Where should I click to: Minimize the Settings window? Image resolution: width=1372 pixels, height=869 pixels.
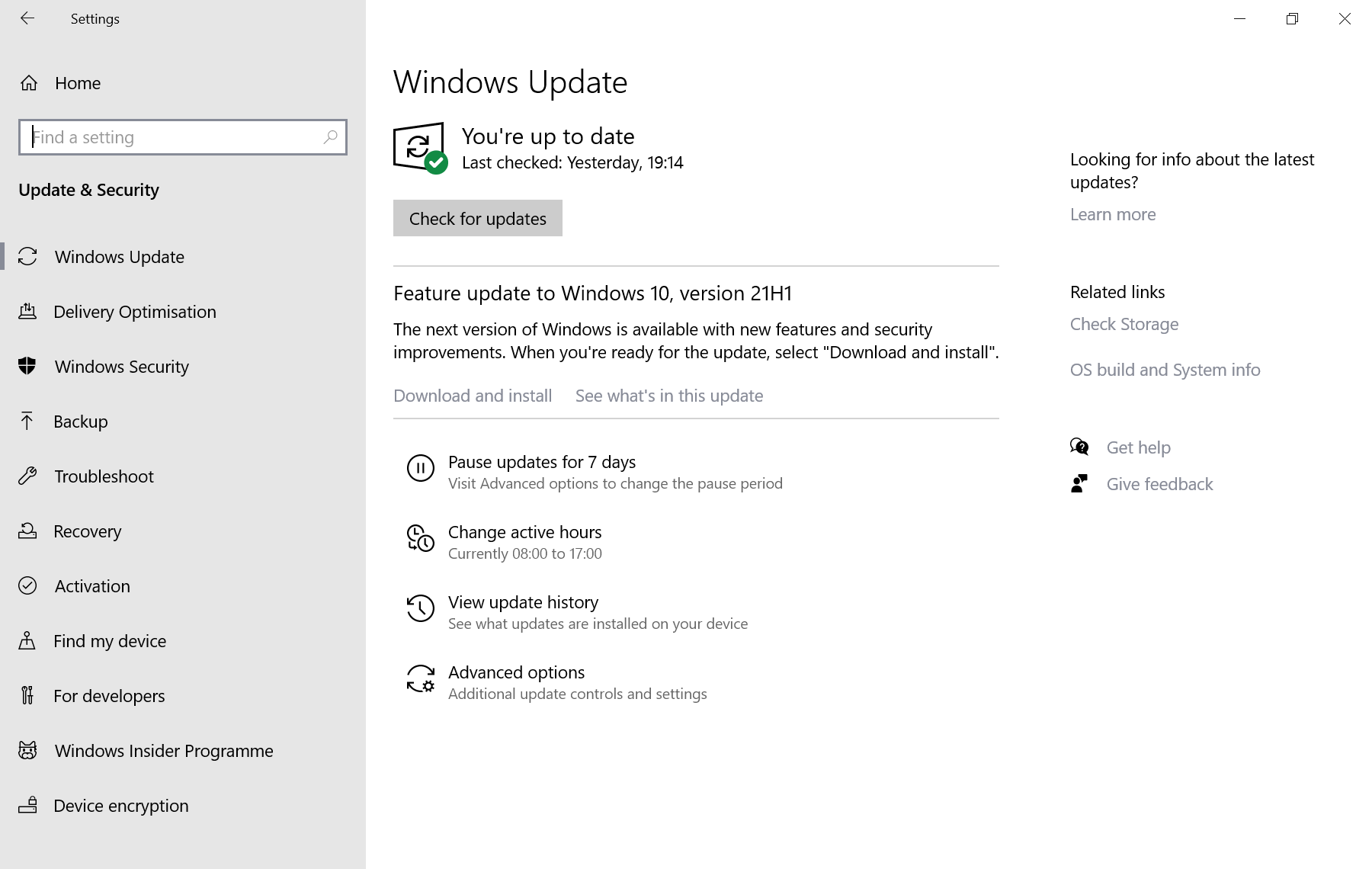click(1239, 18)
